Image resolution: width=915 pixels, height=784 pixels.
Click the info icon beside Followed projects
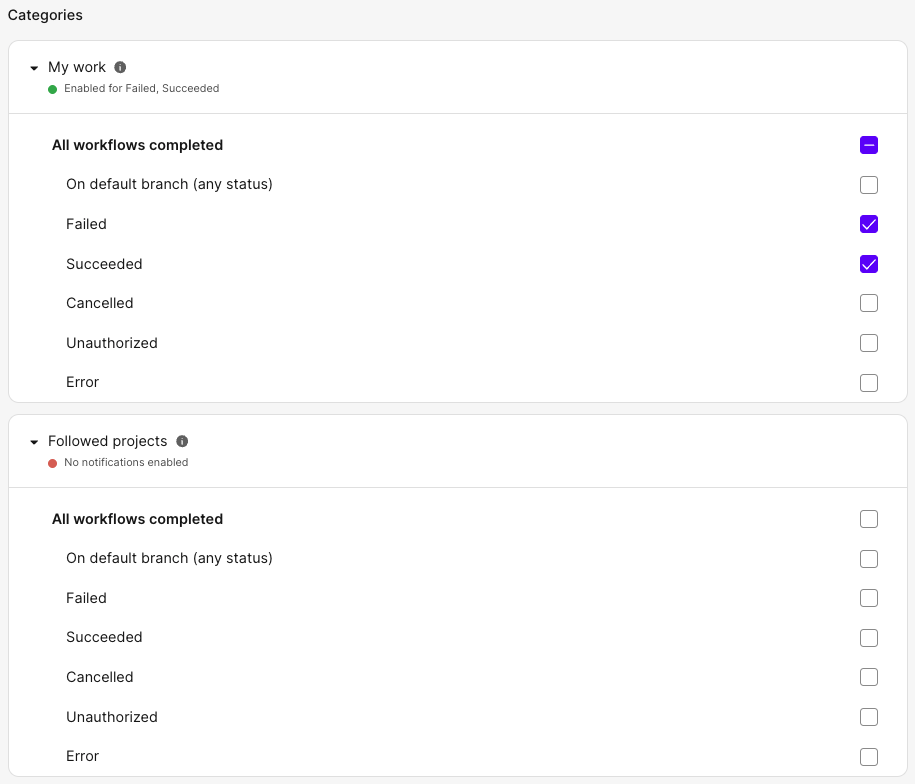tap(183, 441)
